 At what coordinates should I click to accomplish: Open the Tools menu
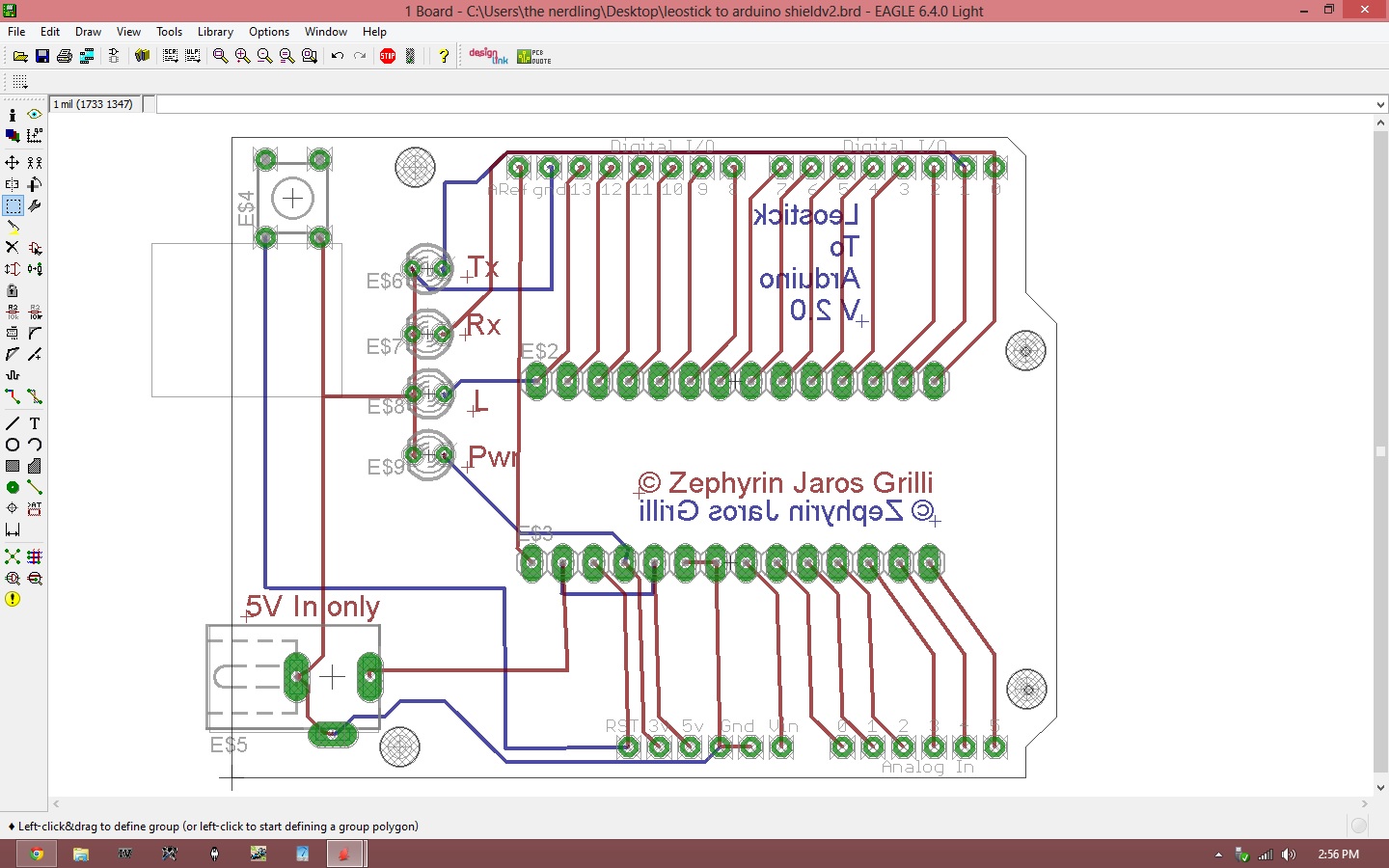click(x=169, y=32)
